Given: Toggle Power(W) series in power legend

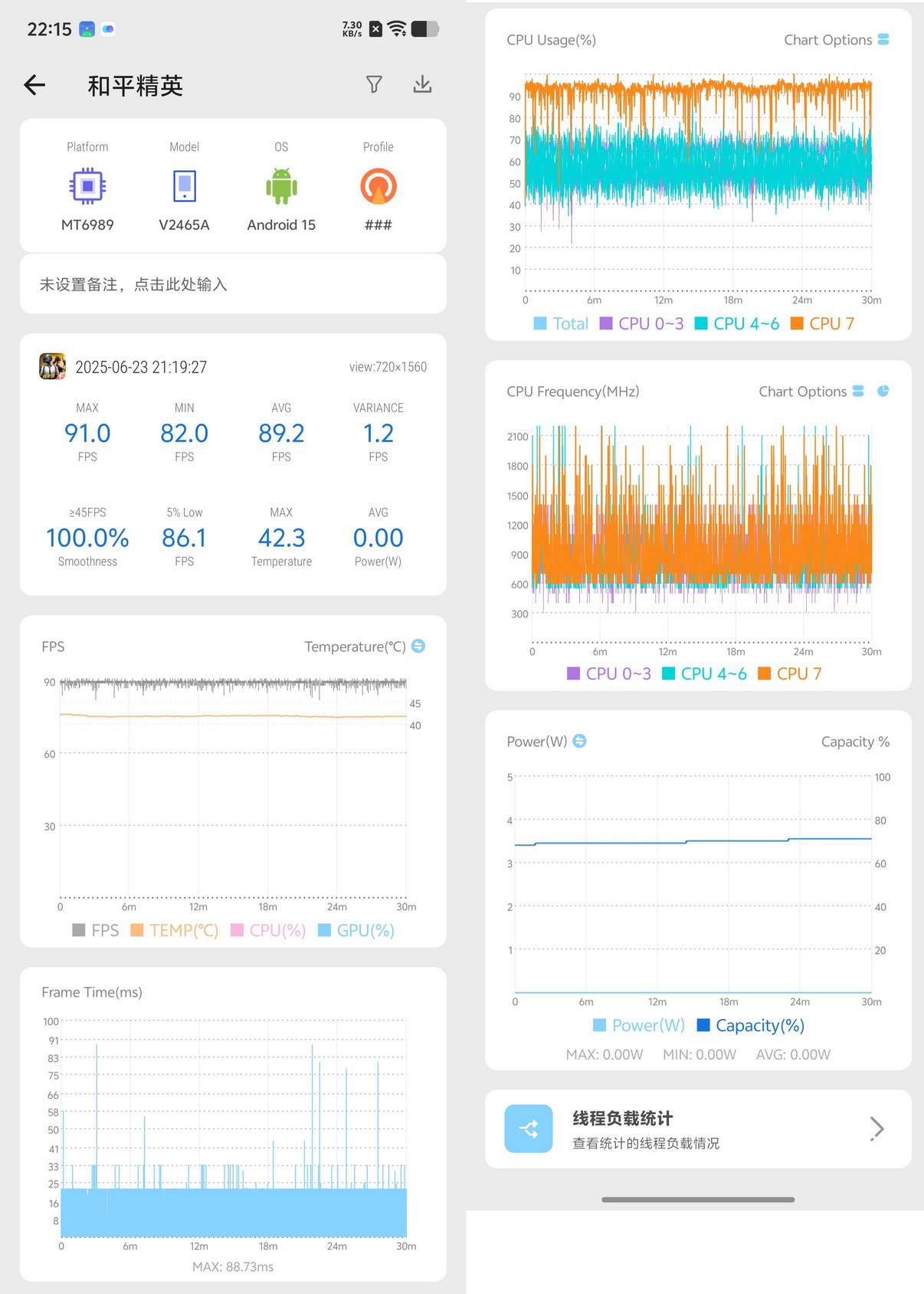Looking at the screenshot, I should (x=640, y=1025).
